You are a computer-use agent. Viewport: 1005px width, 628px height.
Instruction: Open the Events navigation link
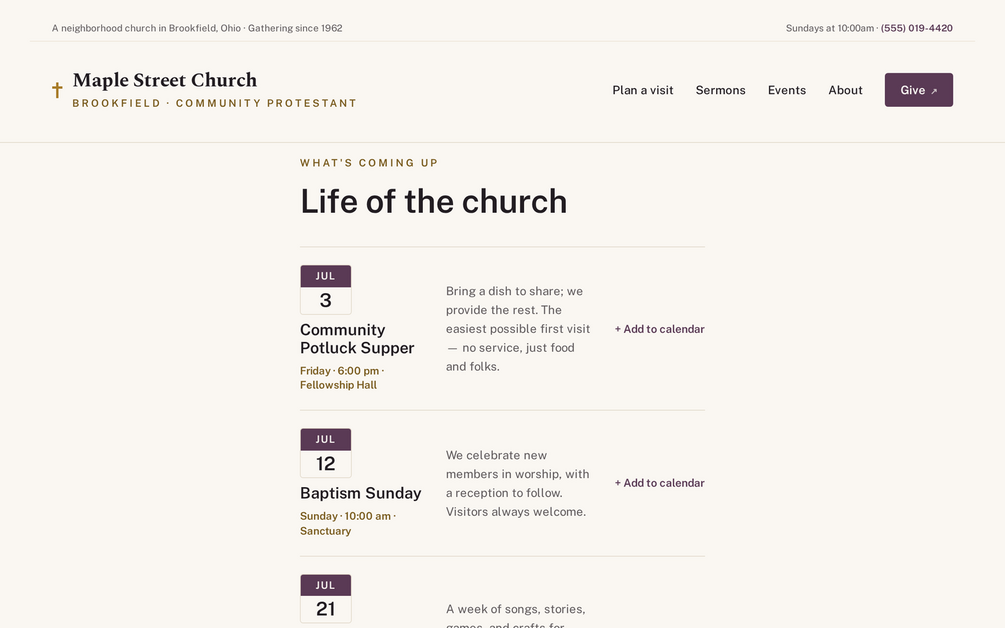tap(786, 90)
